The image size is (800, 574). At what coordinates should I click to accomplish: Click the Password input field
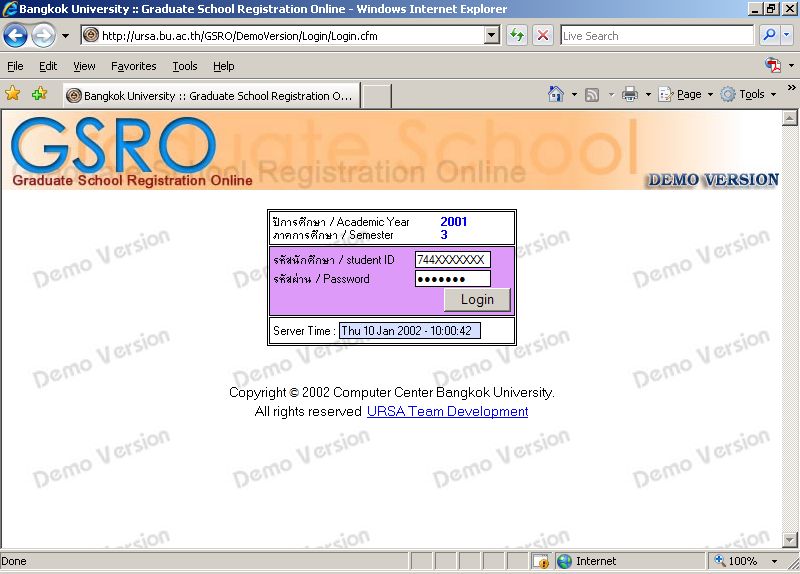453,279
